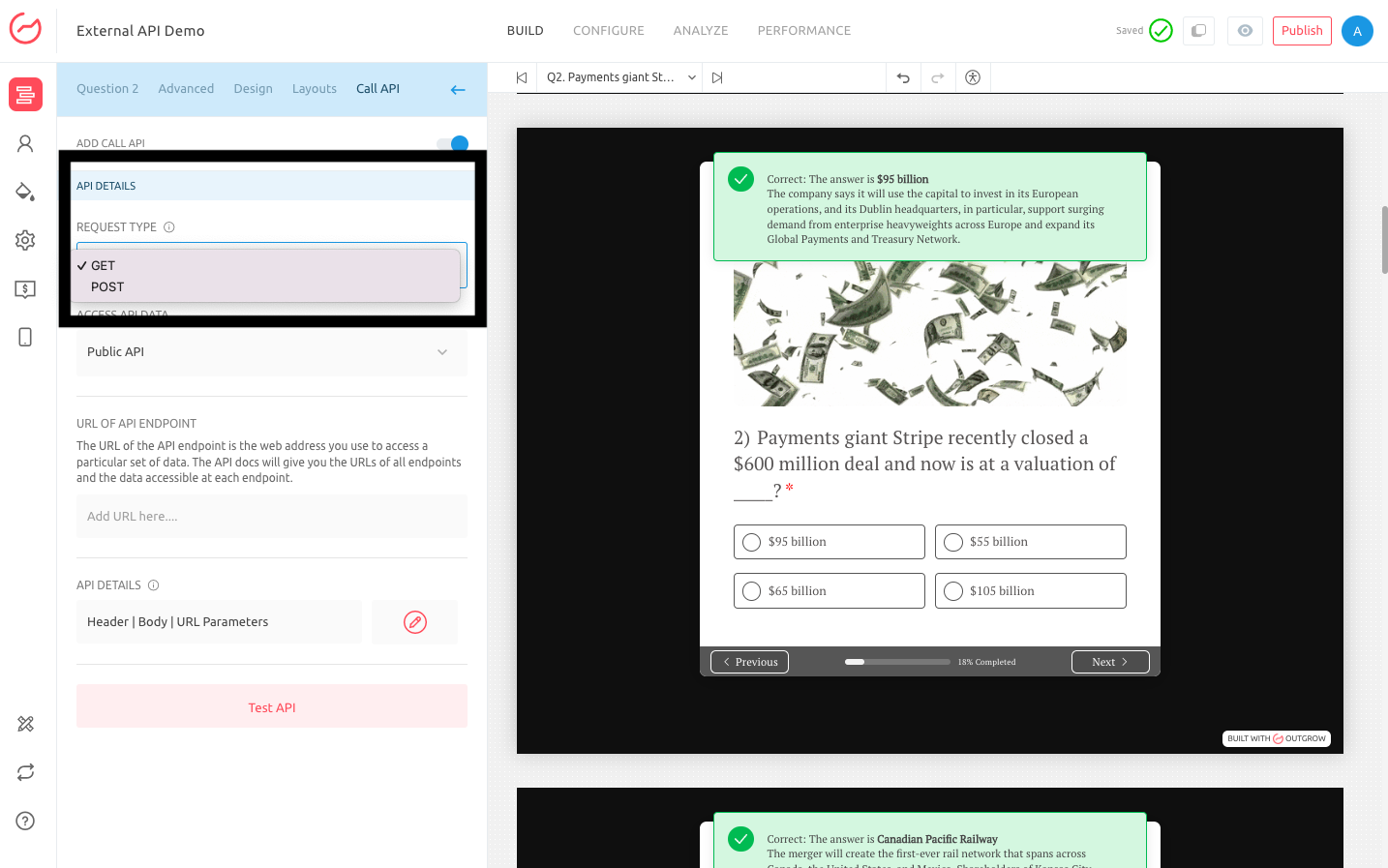
Task: Click the undo arrow in the toolbar
Action: [903, 77]
